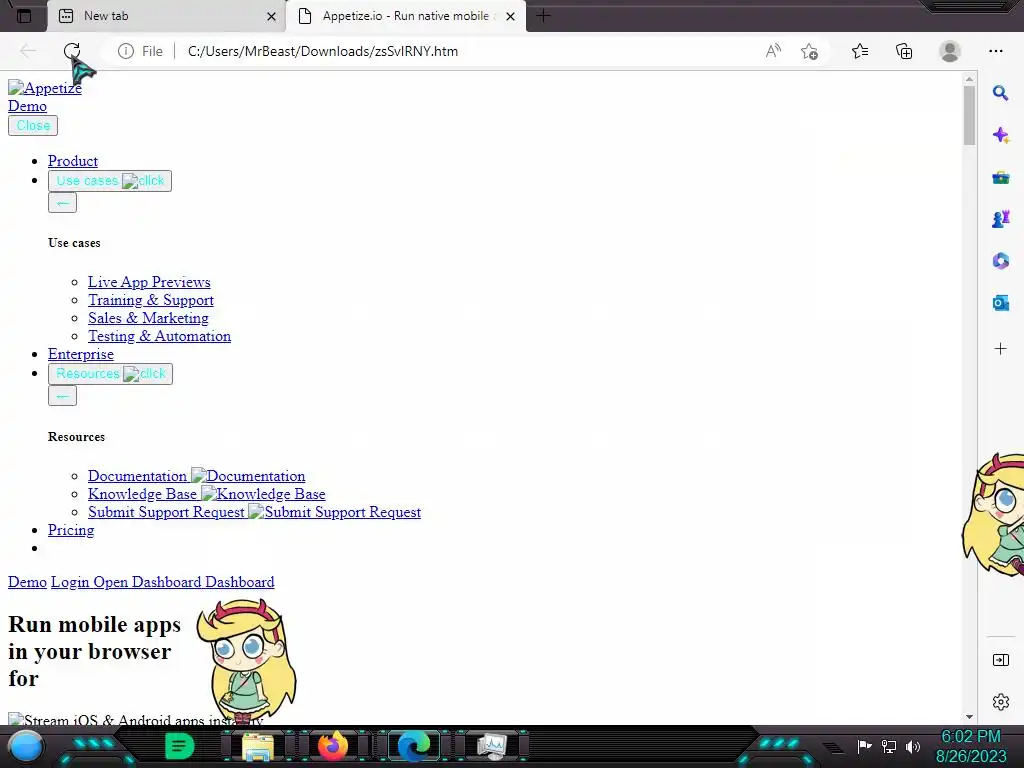
Task: Open the Collections icon
Action: (904, 51)
